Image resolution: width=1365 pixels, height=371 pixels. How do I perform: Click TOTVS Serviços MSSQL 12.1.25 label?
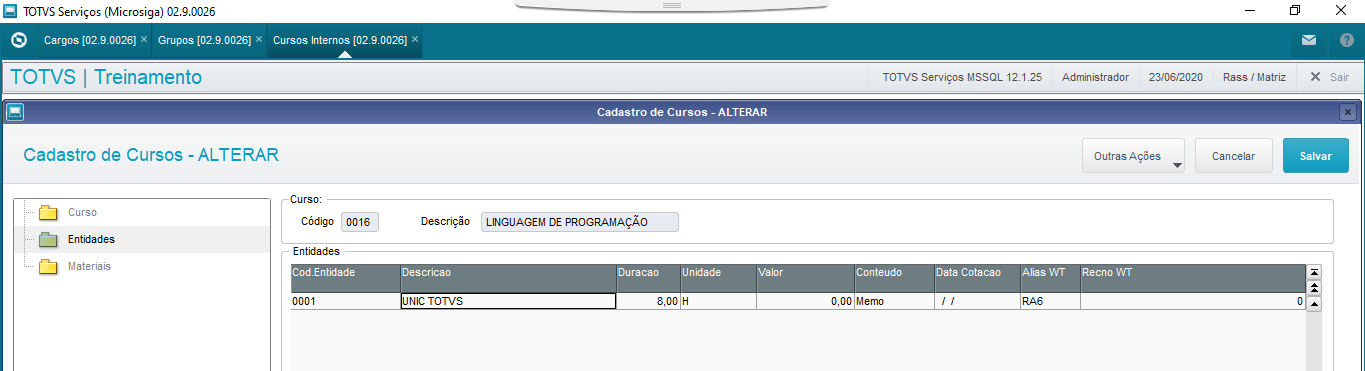(962, 77)
